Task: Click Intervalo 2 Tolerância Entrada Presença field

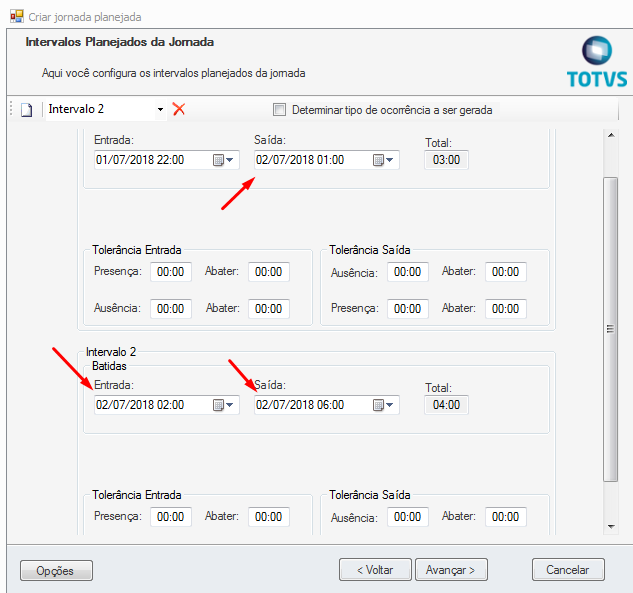Action: tap(171, 517)
